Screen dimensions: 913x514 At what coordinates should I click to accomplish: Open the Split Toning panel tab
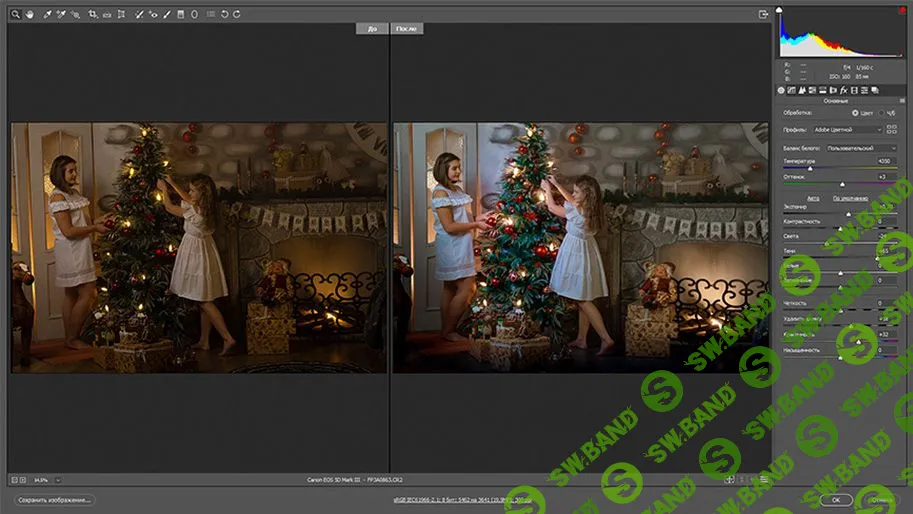(x=823, y=90)
